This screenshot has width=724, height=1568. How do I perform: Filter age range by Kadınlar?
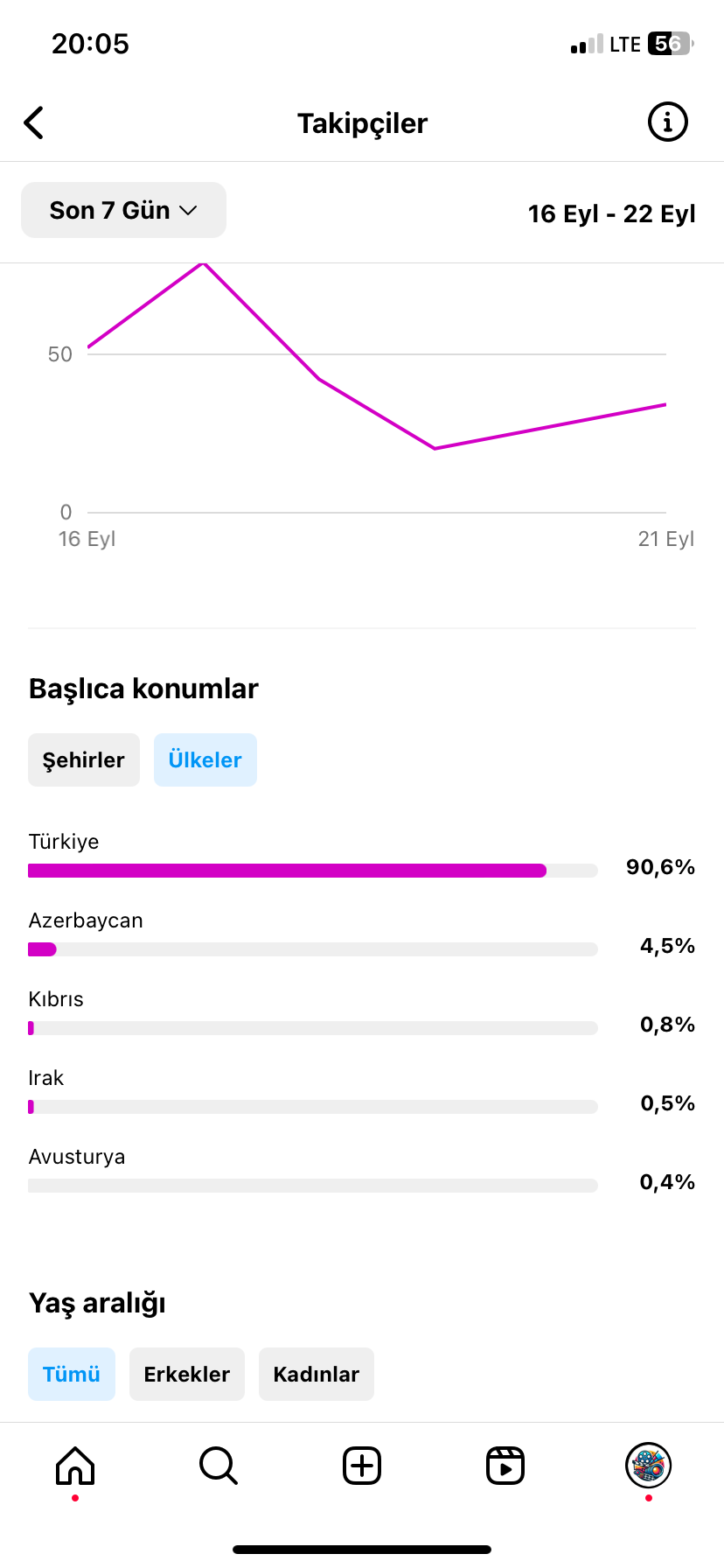pos(317,1374)
